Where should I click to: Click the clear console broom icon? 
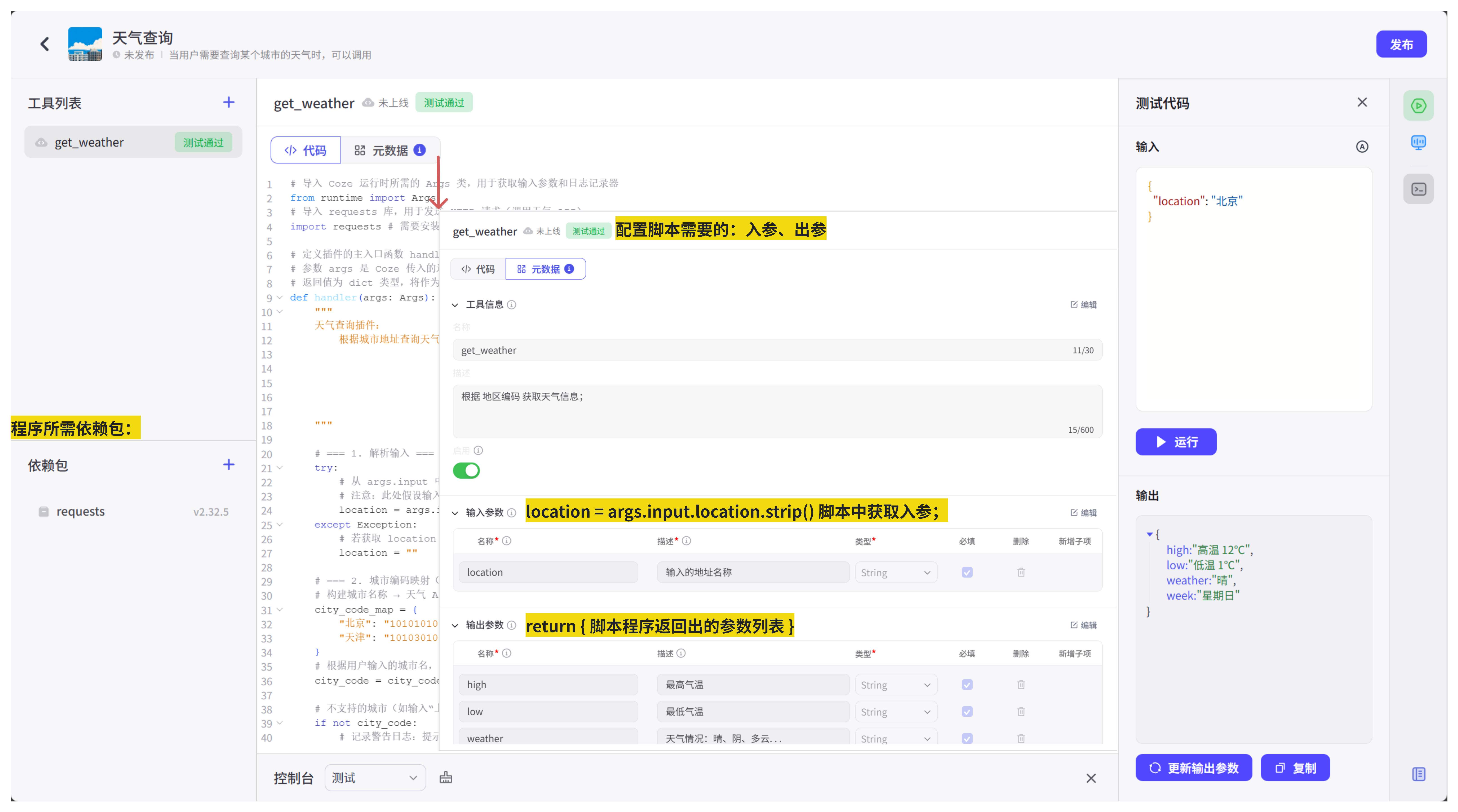pos(446,777)
